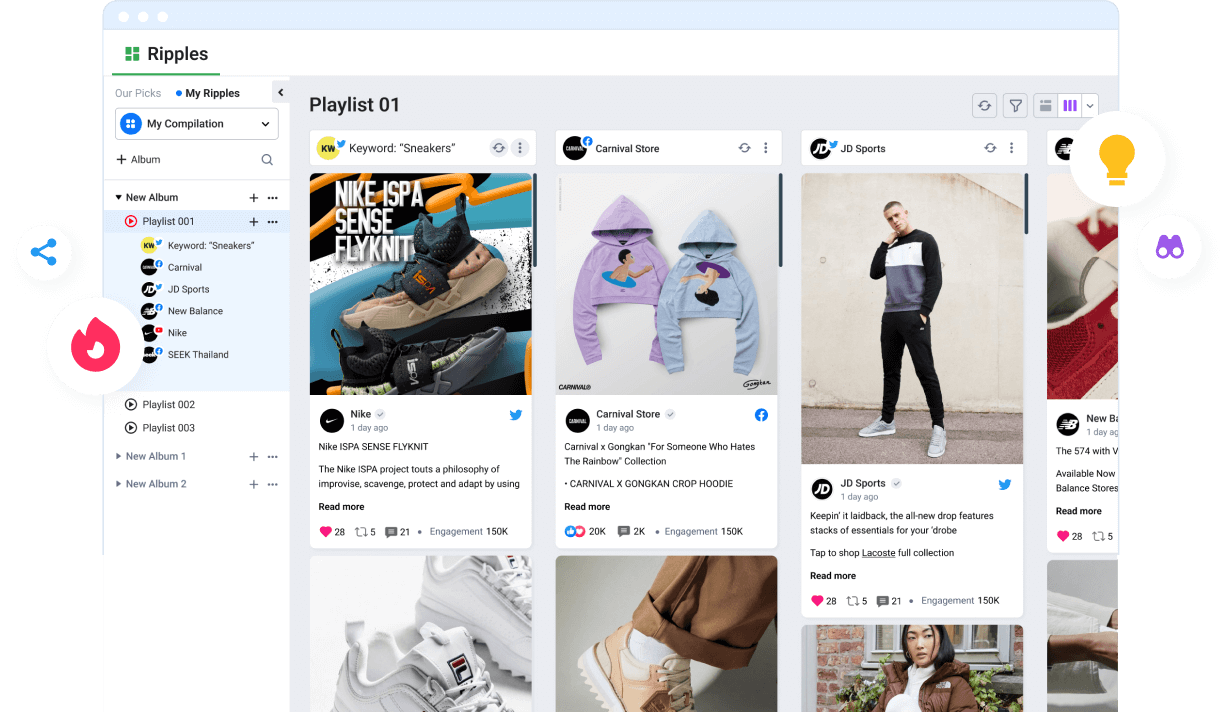Click Read more on the Nike post
Viewport: 1230px width, 713px height.
click(x=341, y=507)
